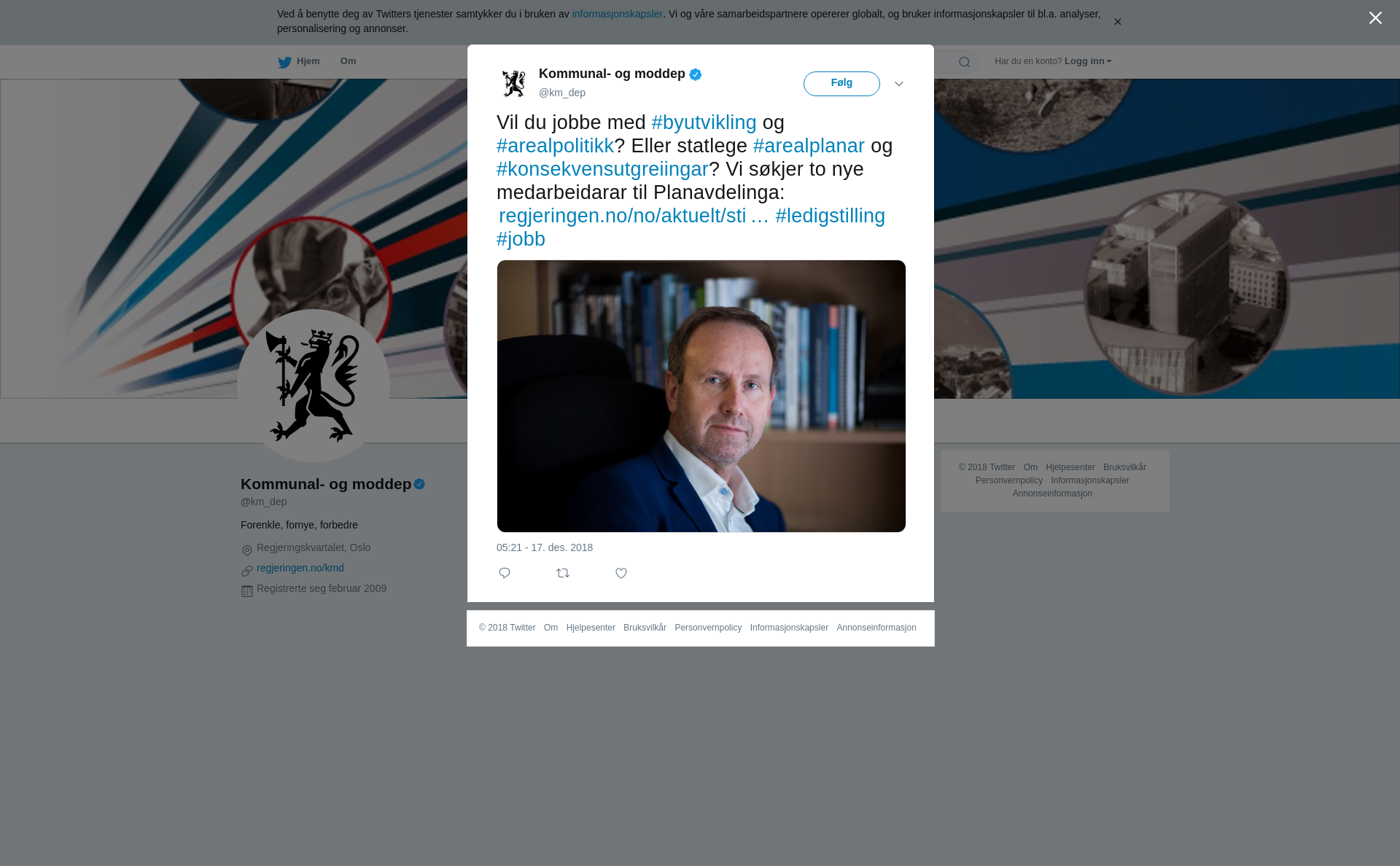This screenshot has width=1400, height=866.
Task: Click the search magnifier icon
Action: click(x=965, y=62)
